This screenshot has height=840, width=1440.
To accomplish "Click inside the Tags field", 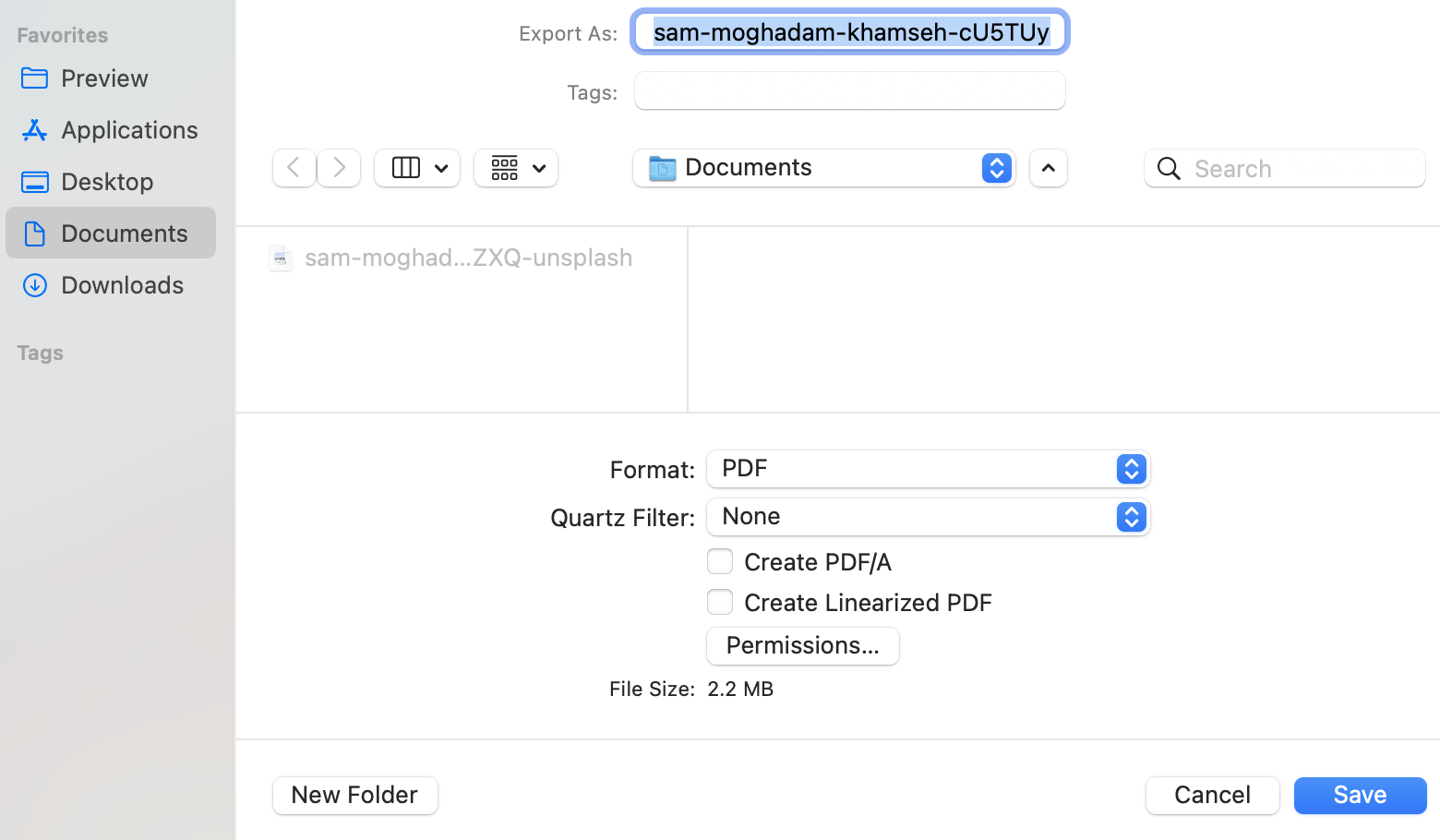I will tap(848, 90).
